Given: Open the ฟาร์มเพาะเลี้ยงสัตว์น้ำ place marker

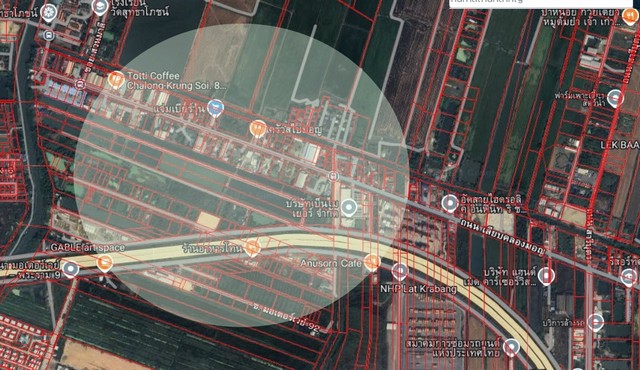Looking at the screenshot, I should (x=615, y=98).
